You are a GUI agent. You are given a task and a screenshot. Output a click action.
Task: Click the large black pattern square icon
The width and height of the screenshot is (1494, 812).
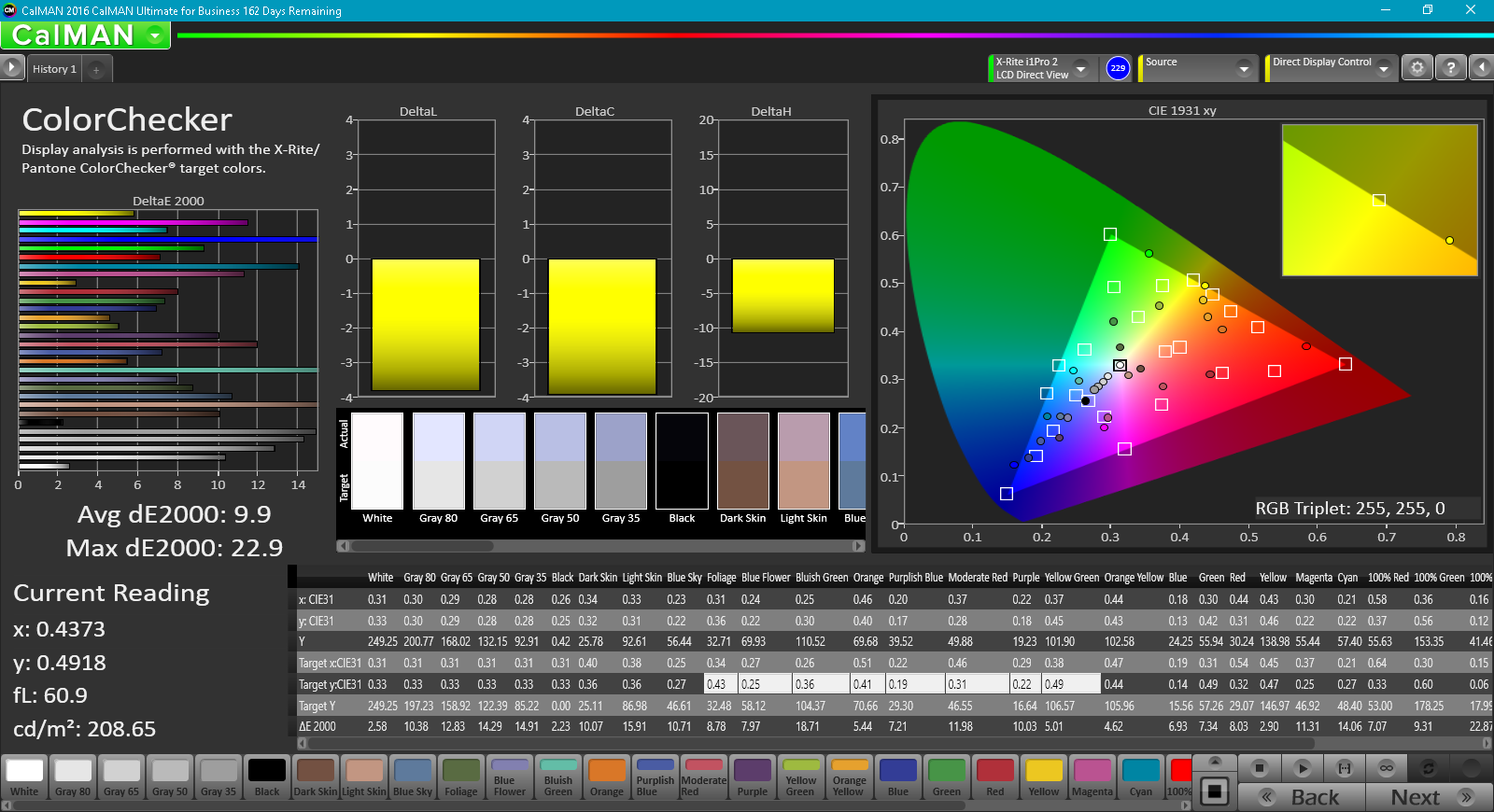click(1214, 791)
